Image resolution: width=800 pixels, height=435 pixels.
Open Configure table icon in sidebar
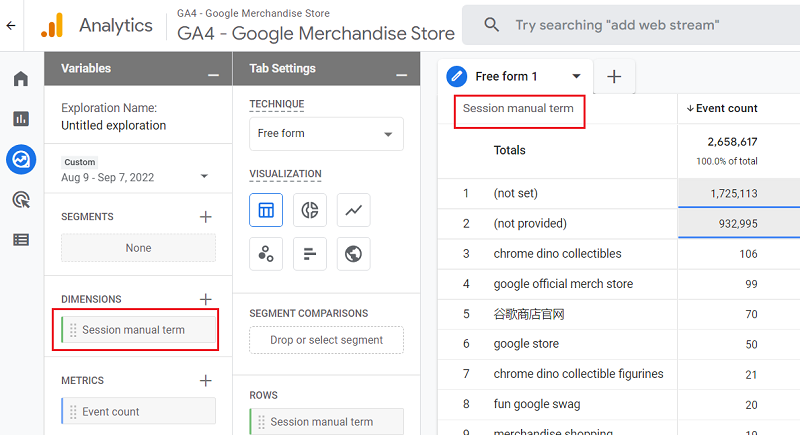point(20,240)
